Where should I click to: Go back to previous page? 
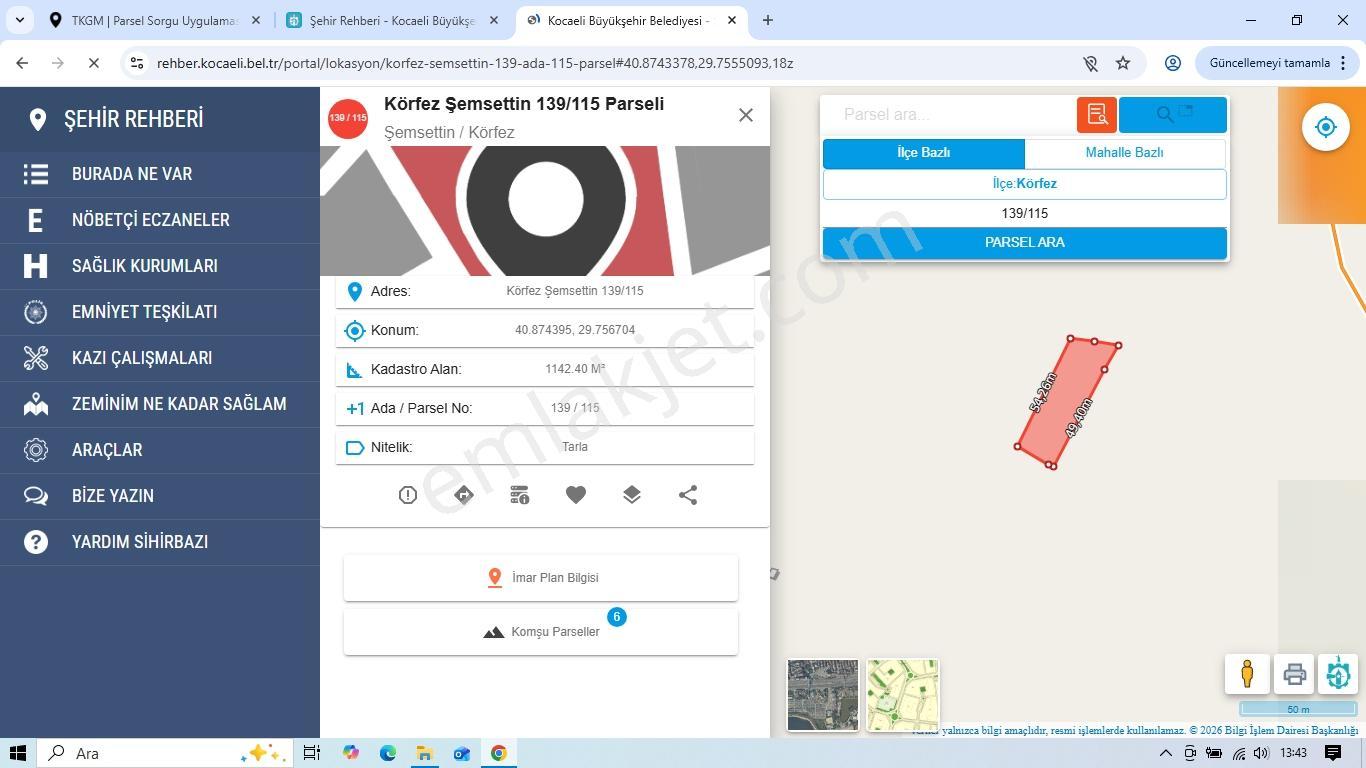point(22,63)
